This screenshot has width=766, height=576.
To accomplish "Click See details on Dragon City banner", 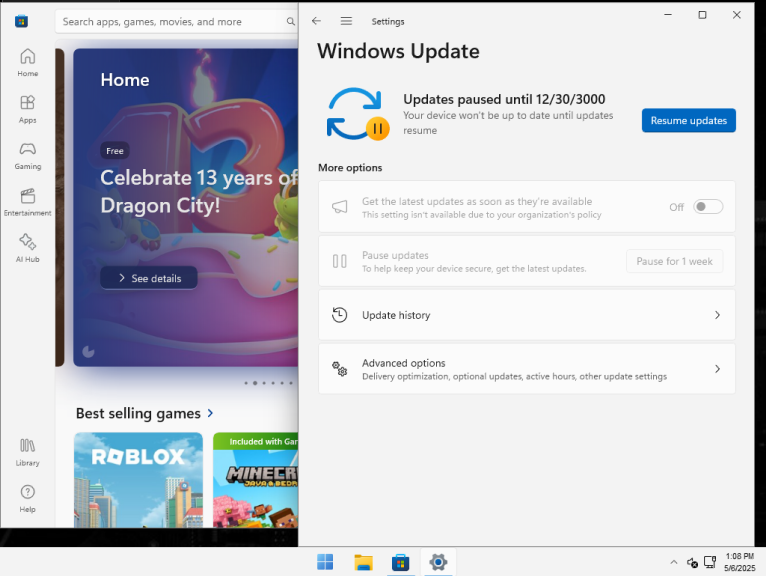I will tap(149, 278).
